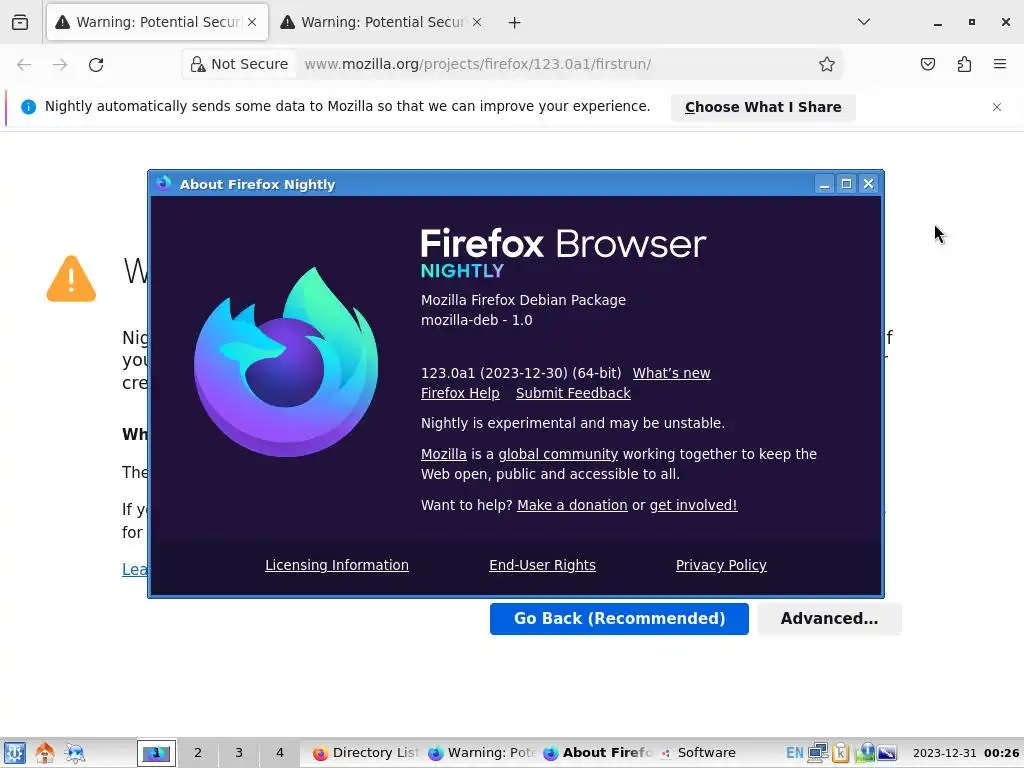This screenshot has height=768, width=1024.
Task: Activate the Warning: Pote taskbar window
Action: pyautogui.click(x=482, y=753)
